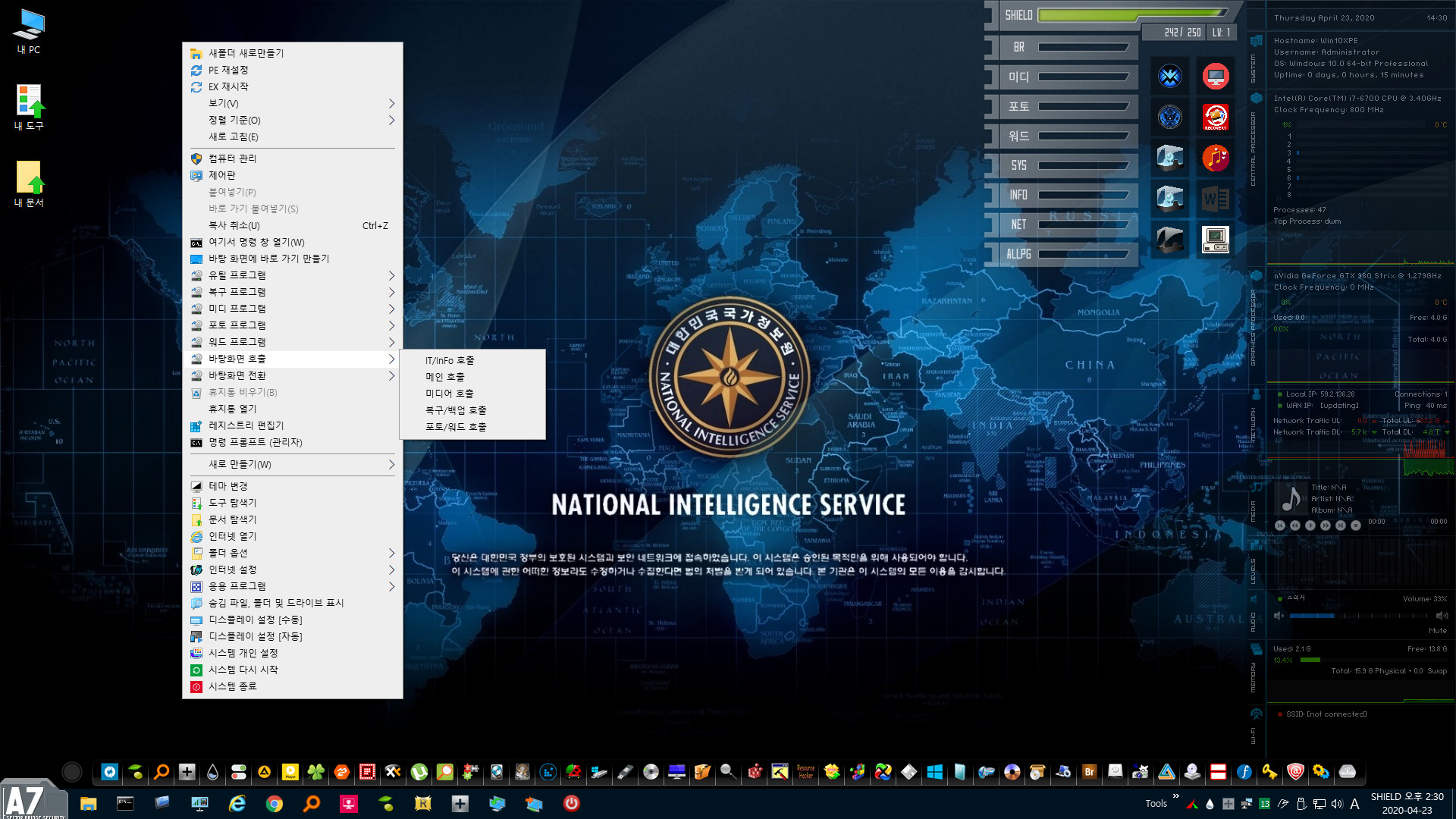Open command prompt icon on taskbar

(x=125, y=804)
